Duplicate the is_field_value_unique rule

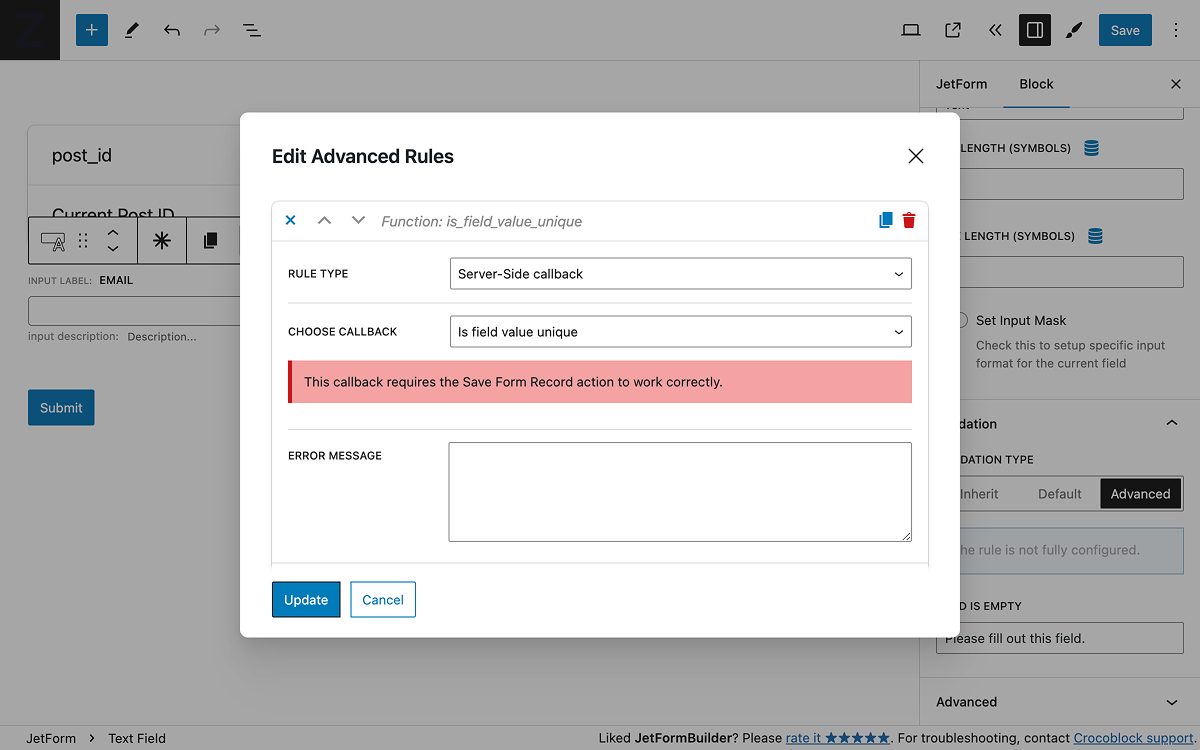884,219
